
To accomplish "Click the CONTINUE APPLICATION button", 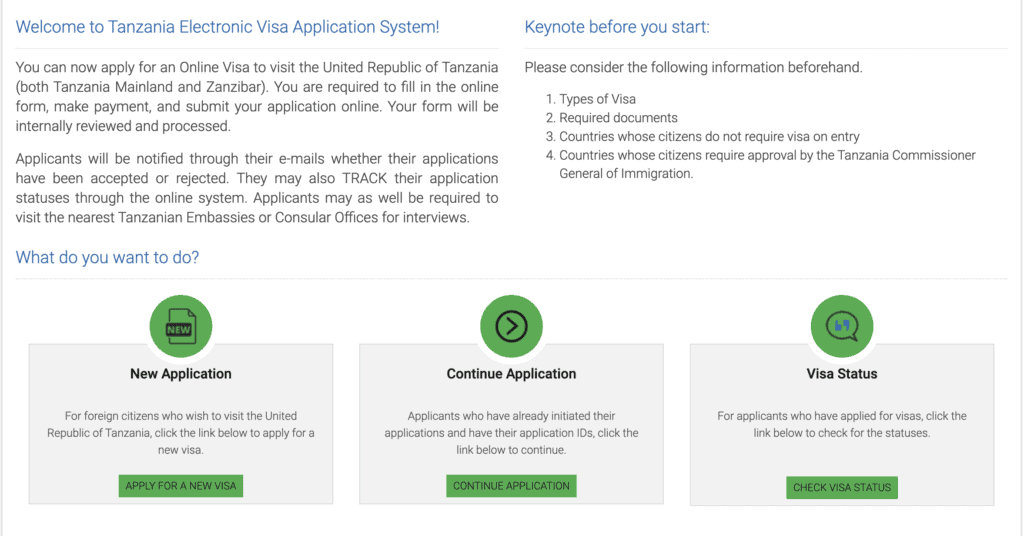I will (511, 486).
